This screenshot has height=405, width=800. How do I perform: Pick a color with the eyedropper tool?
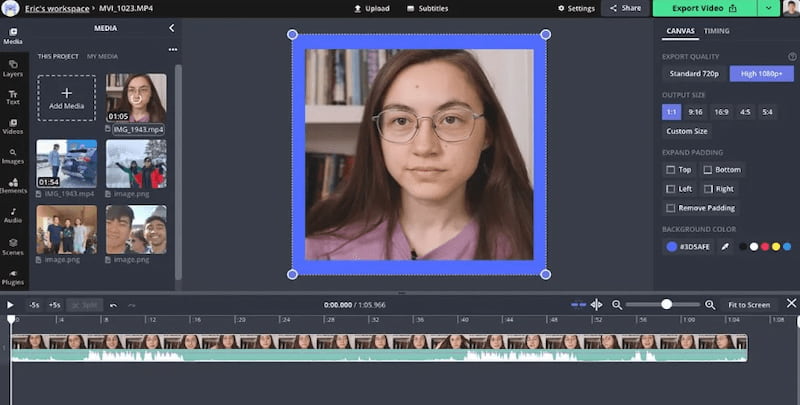point(724,247)
